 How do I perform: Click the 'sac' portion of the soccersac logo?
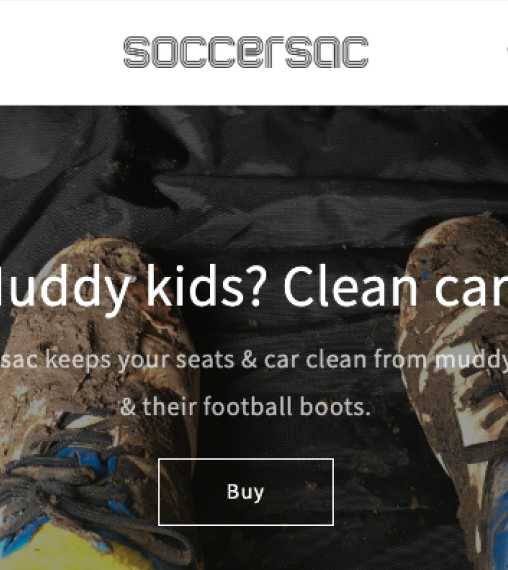327,52
